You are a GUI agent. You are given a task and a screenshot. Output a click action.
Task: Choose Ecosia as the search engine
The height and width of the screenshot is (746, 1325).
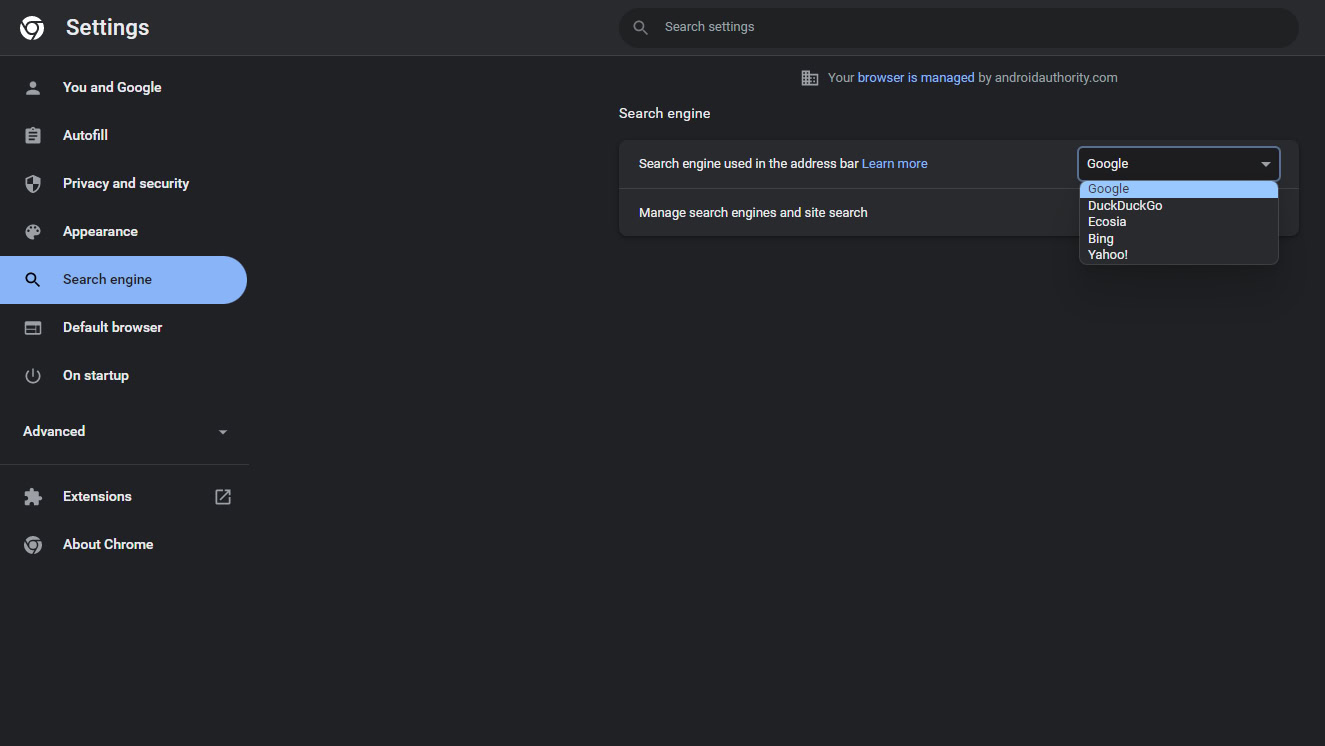point(1107,222)
